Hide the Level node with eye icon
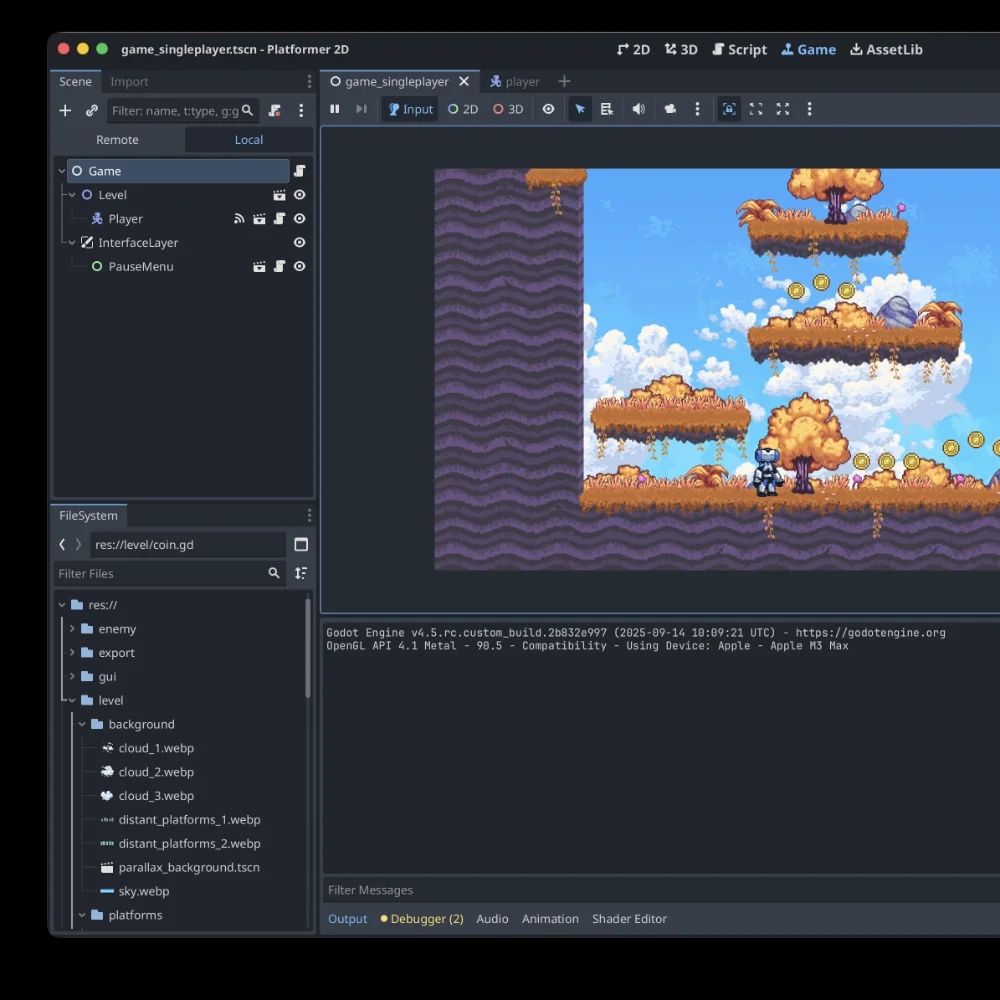The width and height of the screenshot is (1000, 1000). coord(299,195)
